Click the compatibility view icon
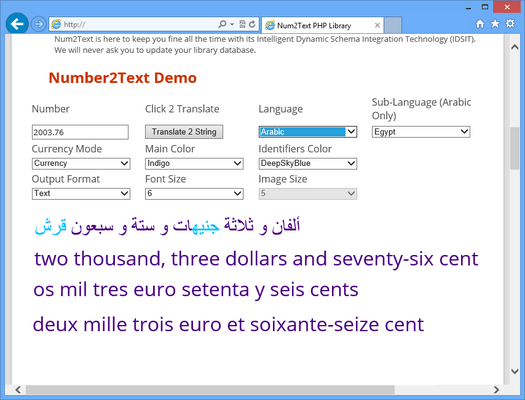 point(242,24)
